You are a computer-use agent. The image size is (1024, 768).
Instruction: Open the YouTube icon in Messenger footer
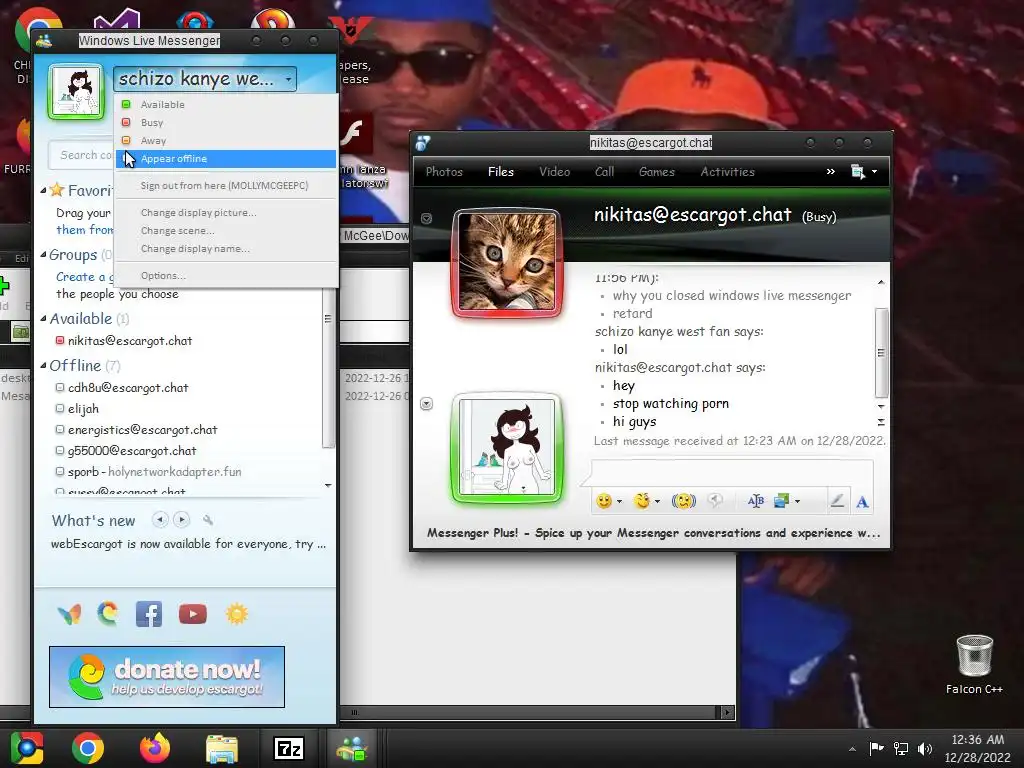[193, 614]
